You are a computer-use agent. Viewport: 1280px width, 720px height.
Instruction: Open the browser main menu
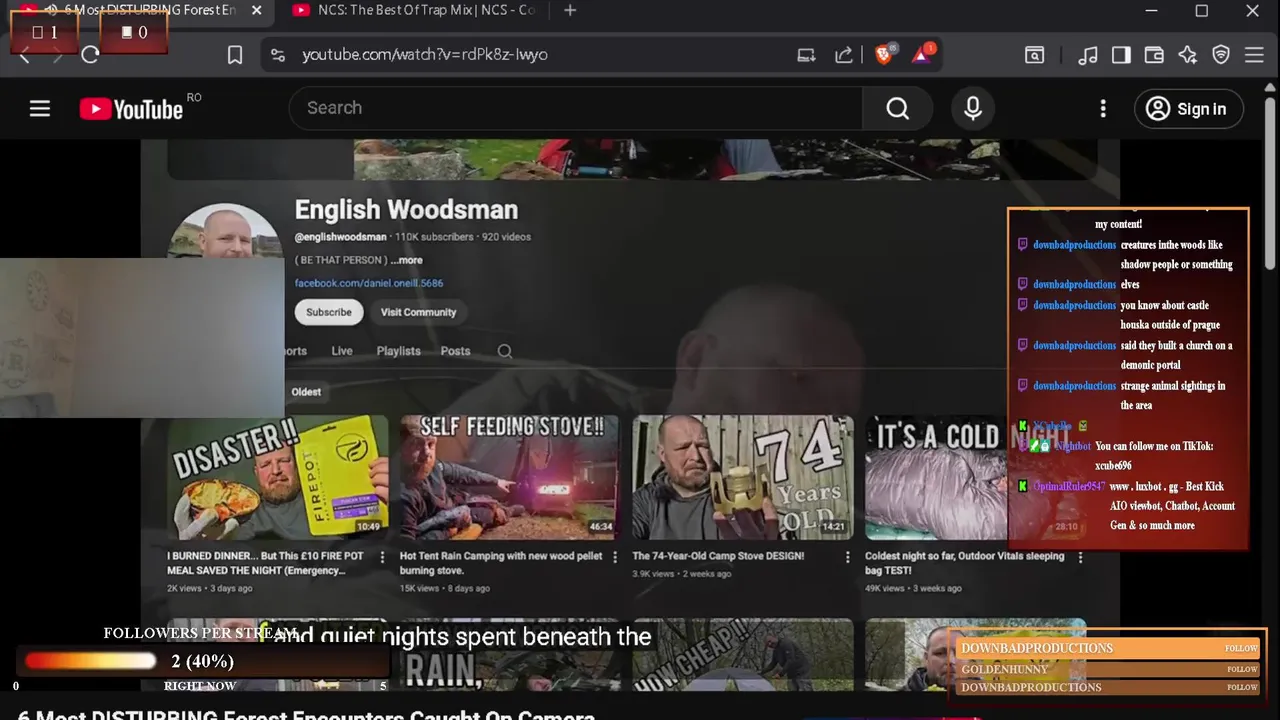pos(1254,55)
